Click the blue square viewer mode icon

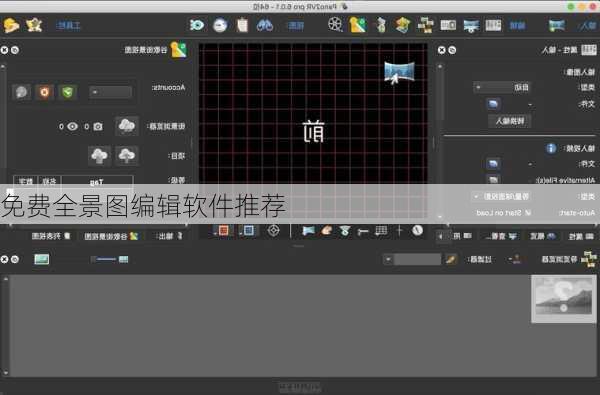click(248, 230)
